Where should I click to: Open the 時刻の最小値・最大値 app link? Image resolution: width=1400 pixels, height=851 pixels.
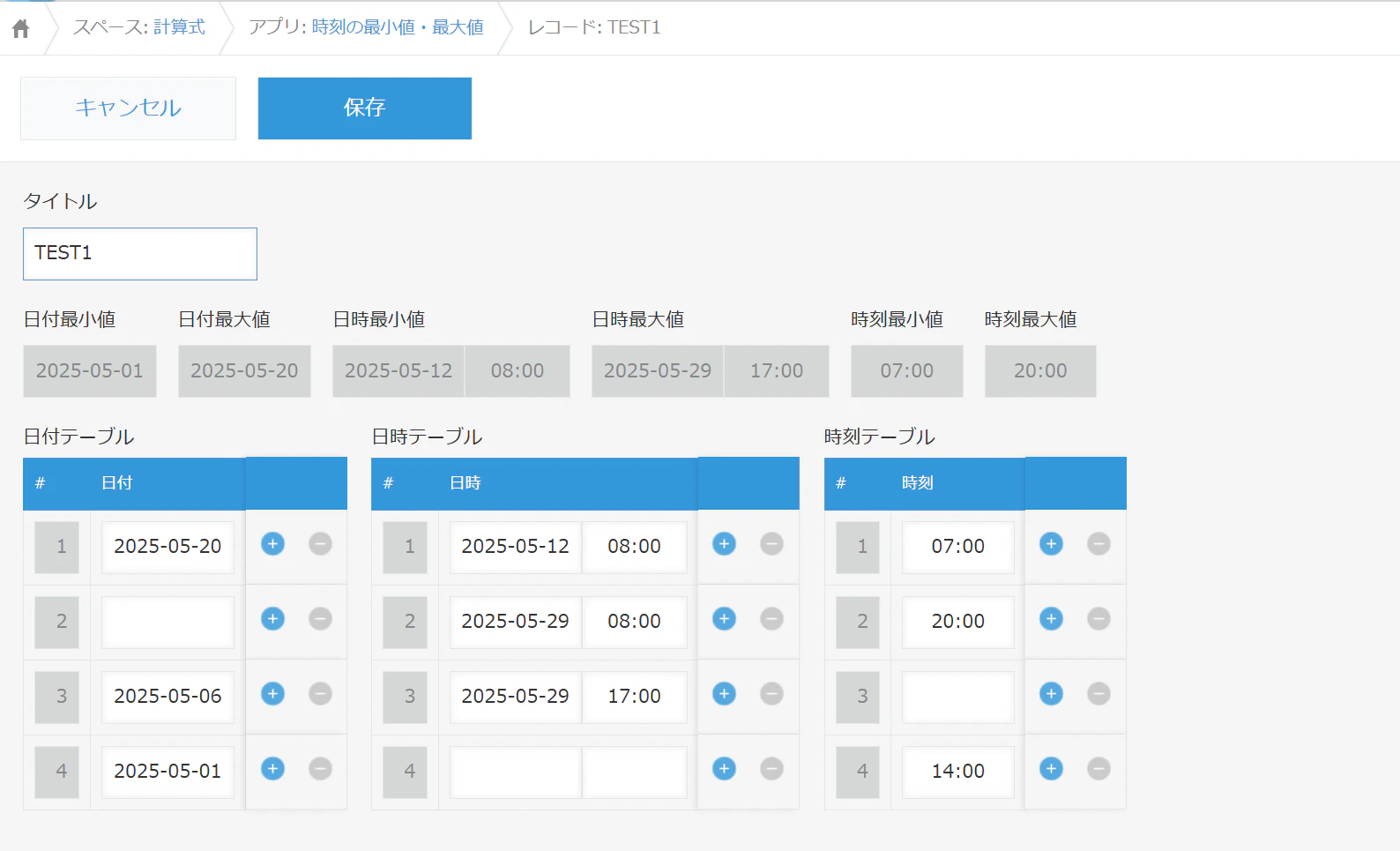pos(398,27)
